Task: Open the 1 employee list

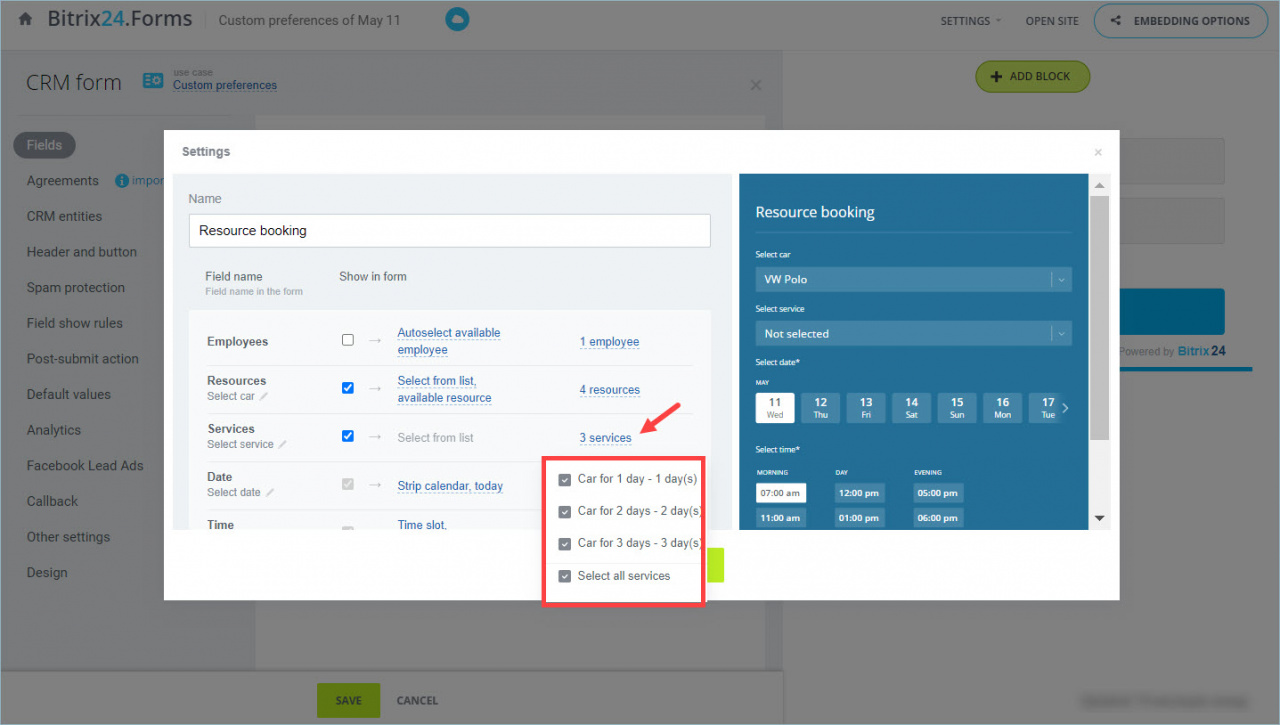Action: point(609,342)
